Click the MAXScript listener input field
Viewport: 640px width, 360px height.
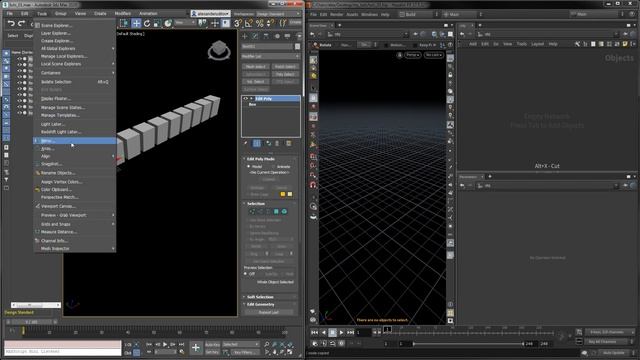pos(62,351)
